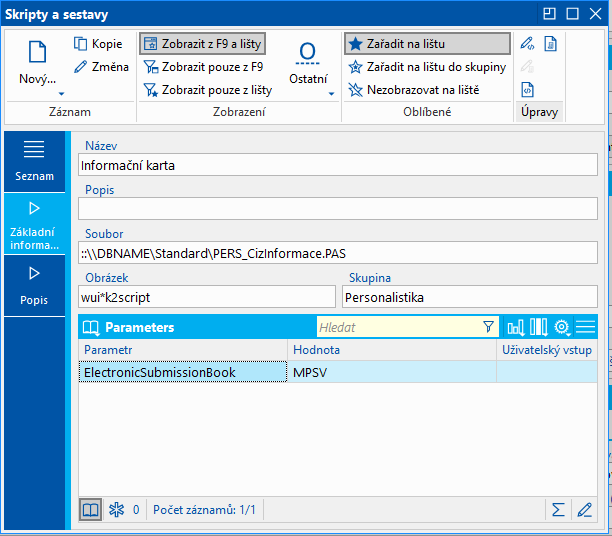Click the Kopie button
Viewport: 612px width, 536px height.
(x=98, y=44)
